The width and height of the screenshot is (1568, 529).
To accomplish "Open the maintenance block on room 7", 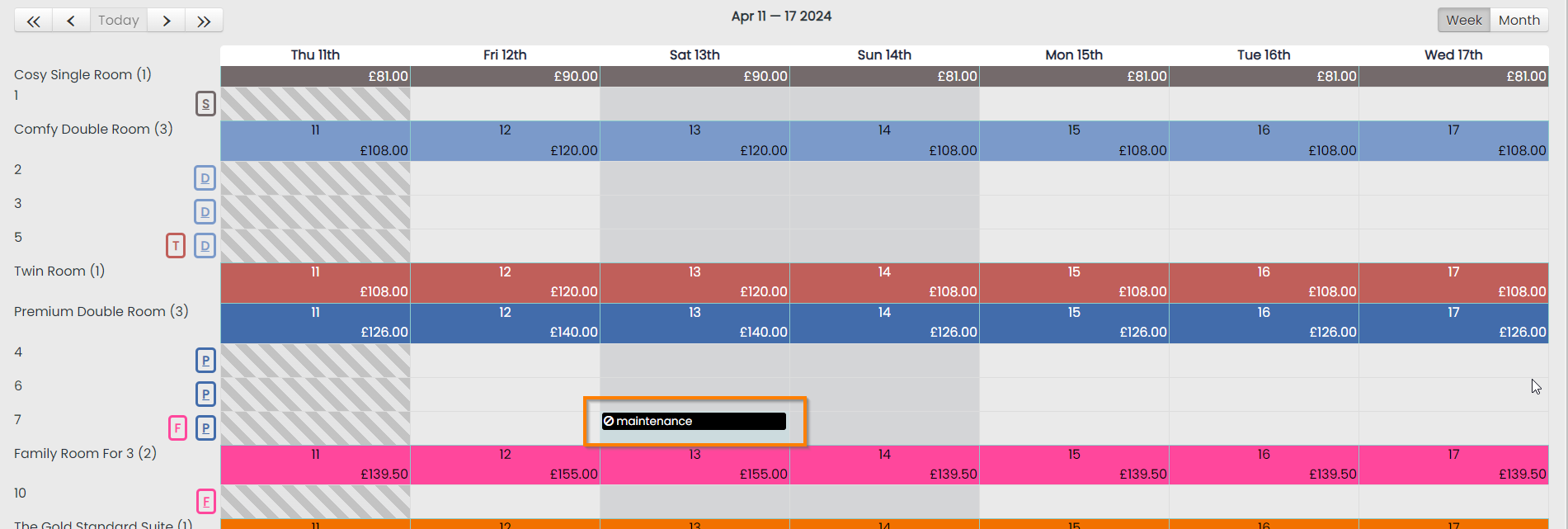I will [x=694, y=422].
